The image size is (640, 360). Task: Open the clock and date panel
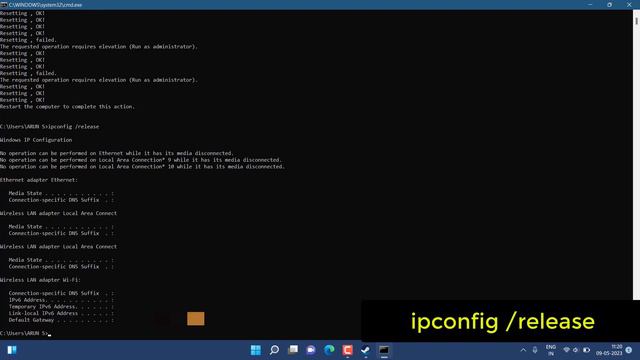click(x=609, y=350)
